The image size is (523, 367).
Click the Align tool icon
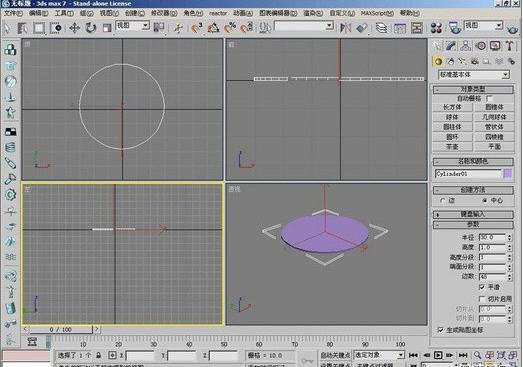tap(362, 28)
